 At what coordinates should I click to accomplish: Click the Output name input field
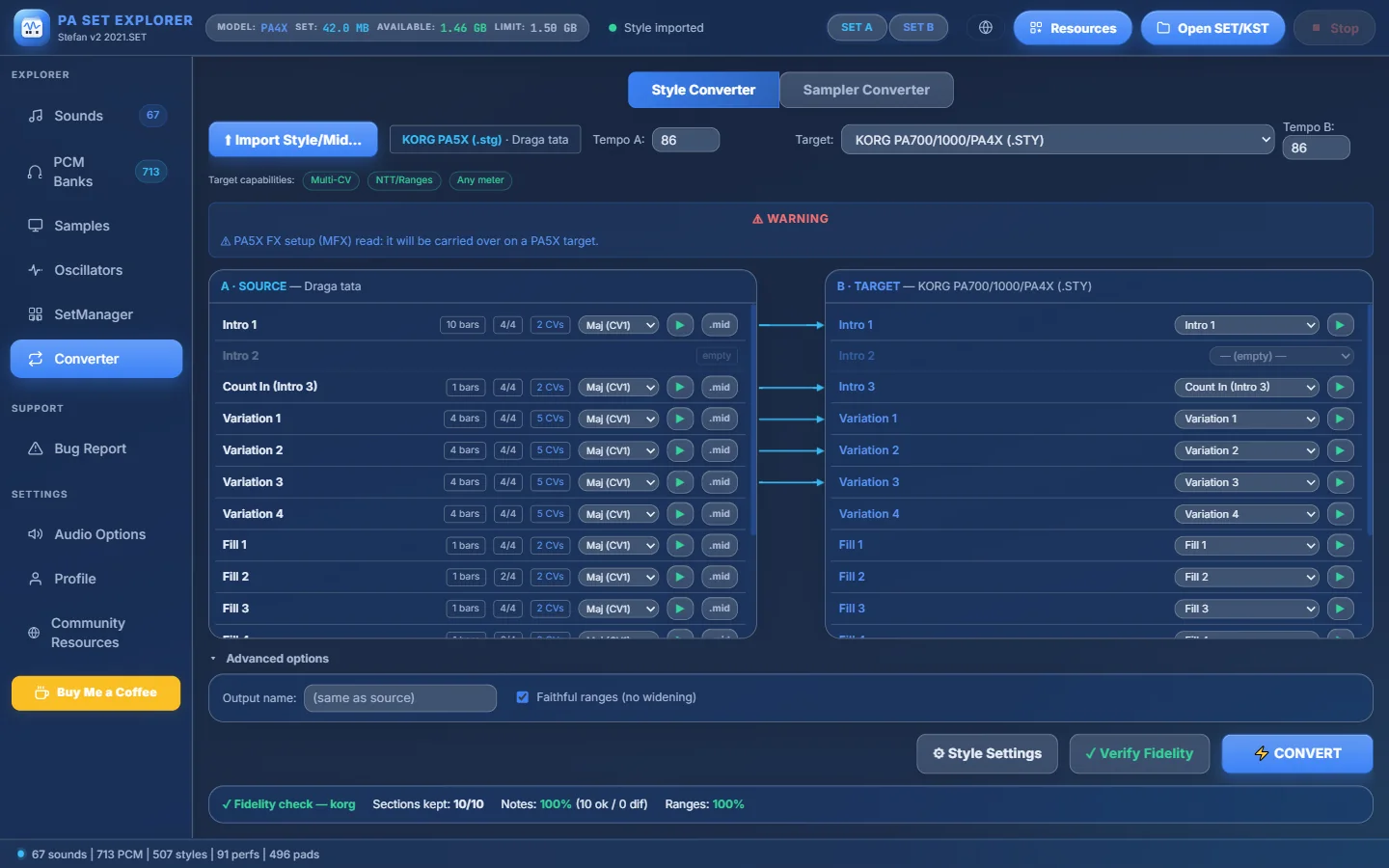click(400, 698)
